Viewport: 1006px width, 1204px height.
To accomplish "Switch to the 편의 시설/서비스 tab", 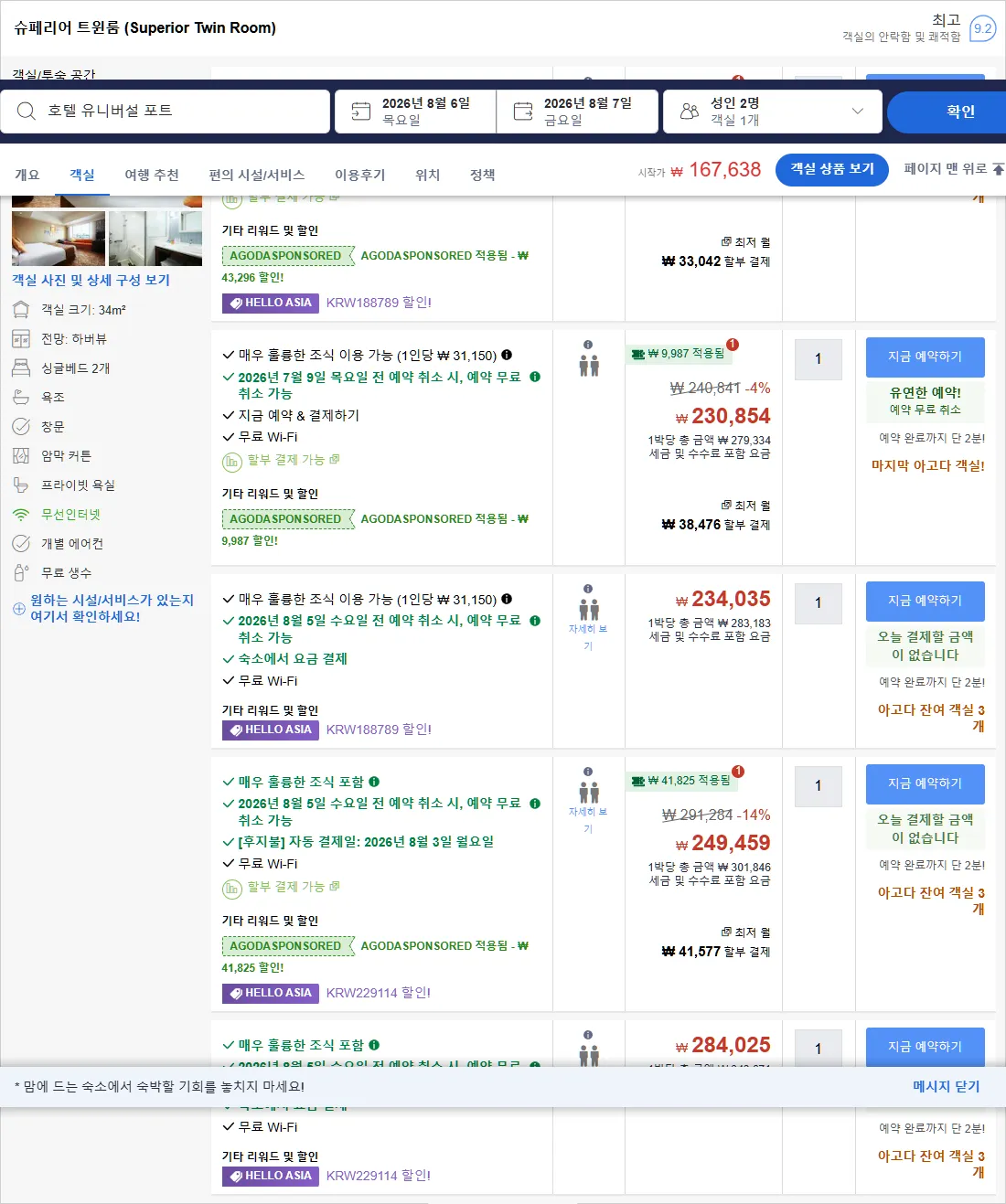I will click(x=257, y=175).
